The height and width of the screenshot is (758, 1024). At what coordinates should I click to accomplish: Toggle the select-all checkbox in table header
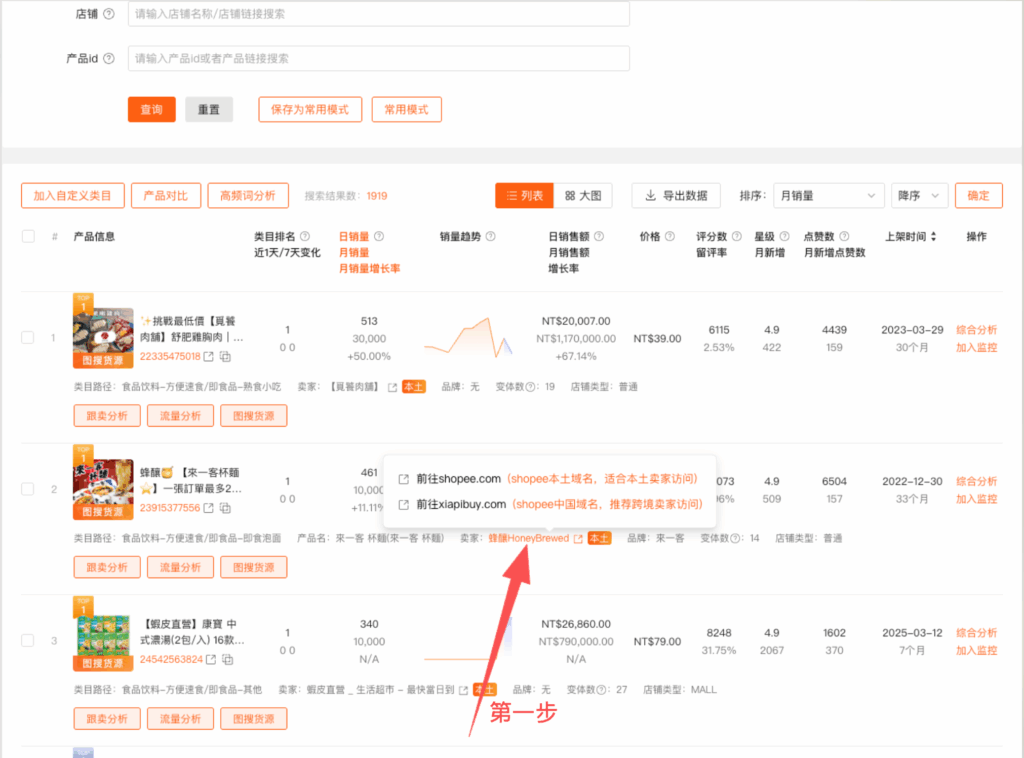[28, 237]
